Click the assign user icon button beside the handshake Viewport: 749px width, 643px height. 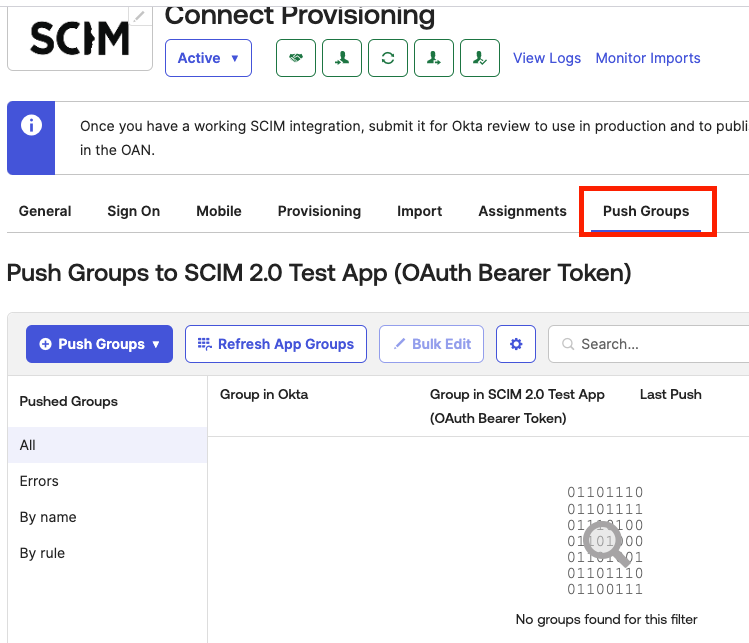(x=342, y=58)
